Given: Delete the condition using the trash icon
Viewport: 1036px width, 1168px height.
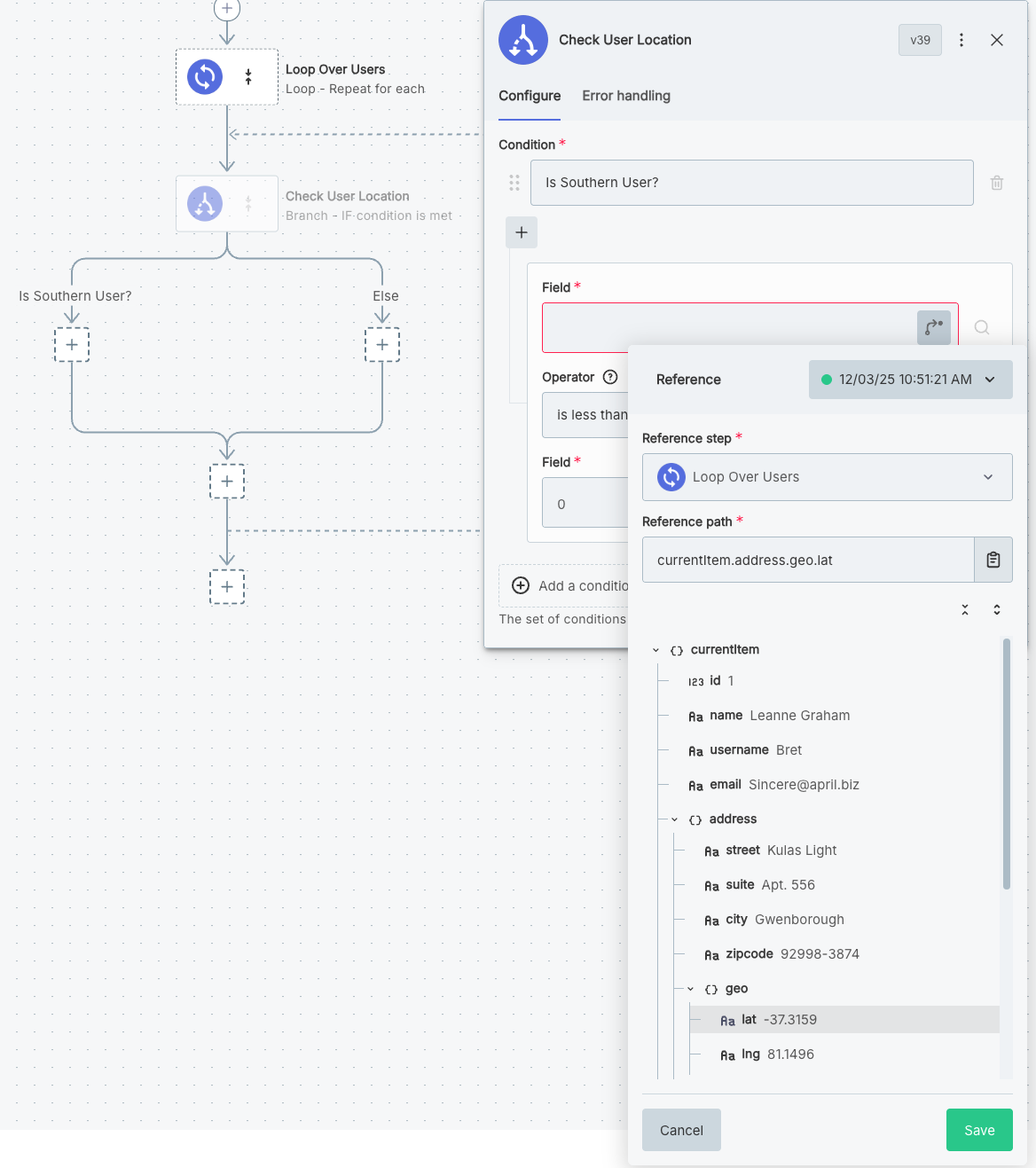Looking at the screenshot, I should (996, 182).
